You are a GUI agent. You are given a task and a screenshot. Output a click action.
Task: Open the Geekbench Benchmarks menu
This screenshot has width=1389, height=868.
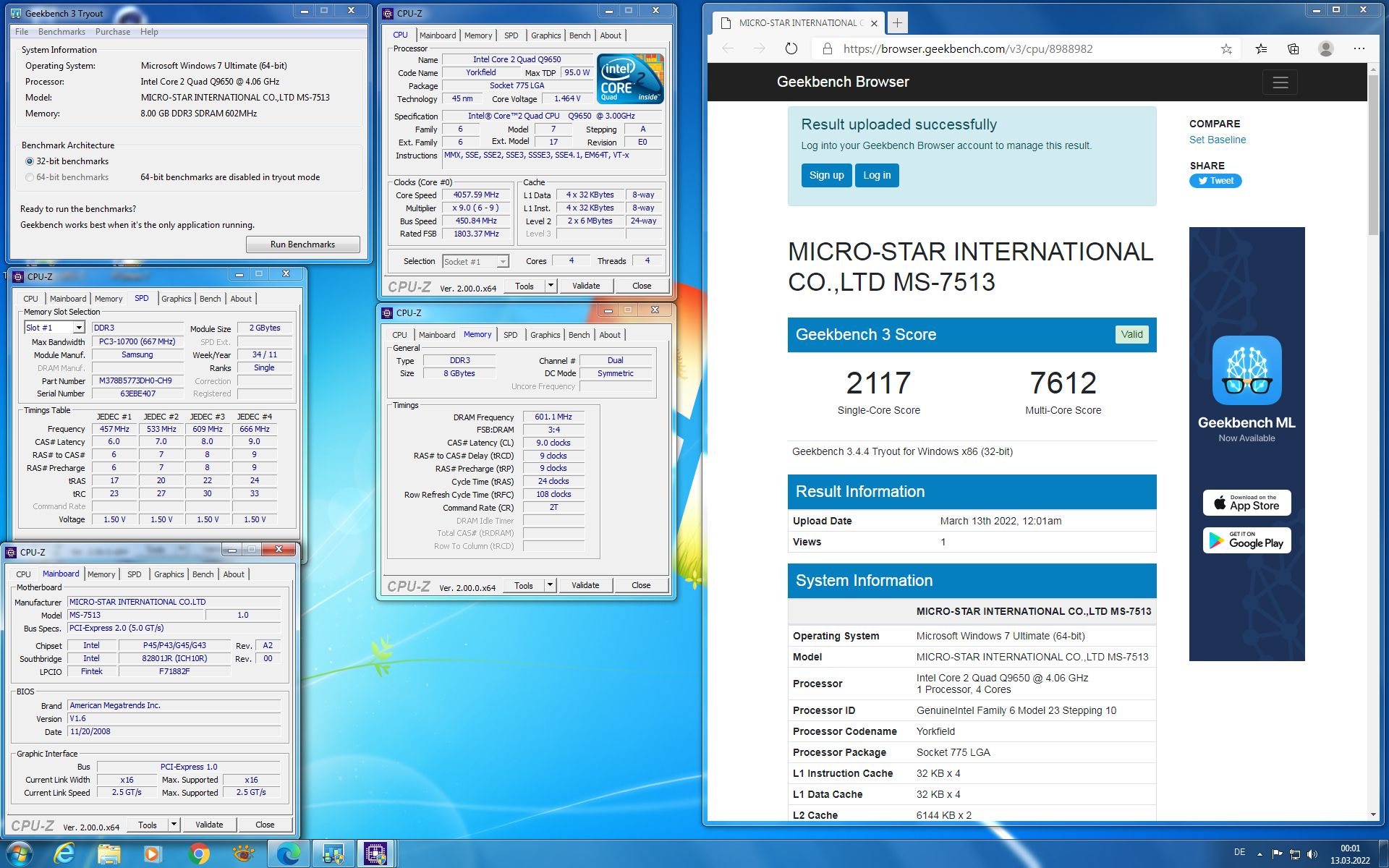click(x=61, y=32)
